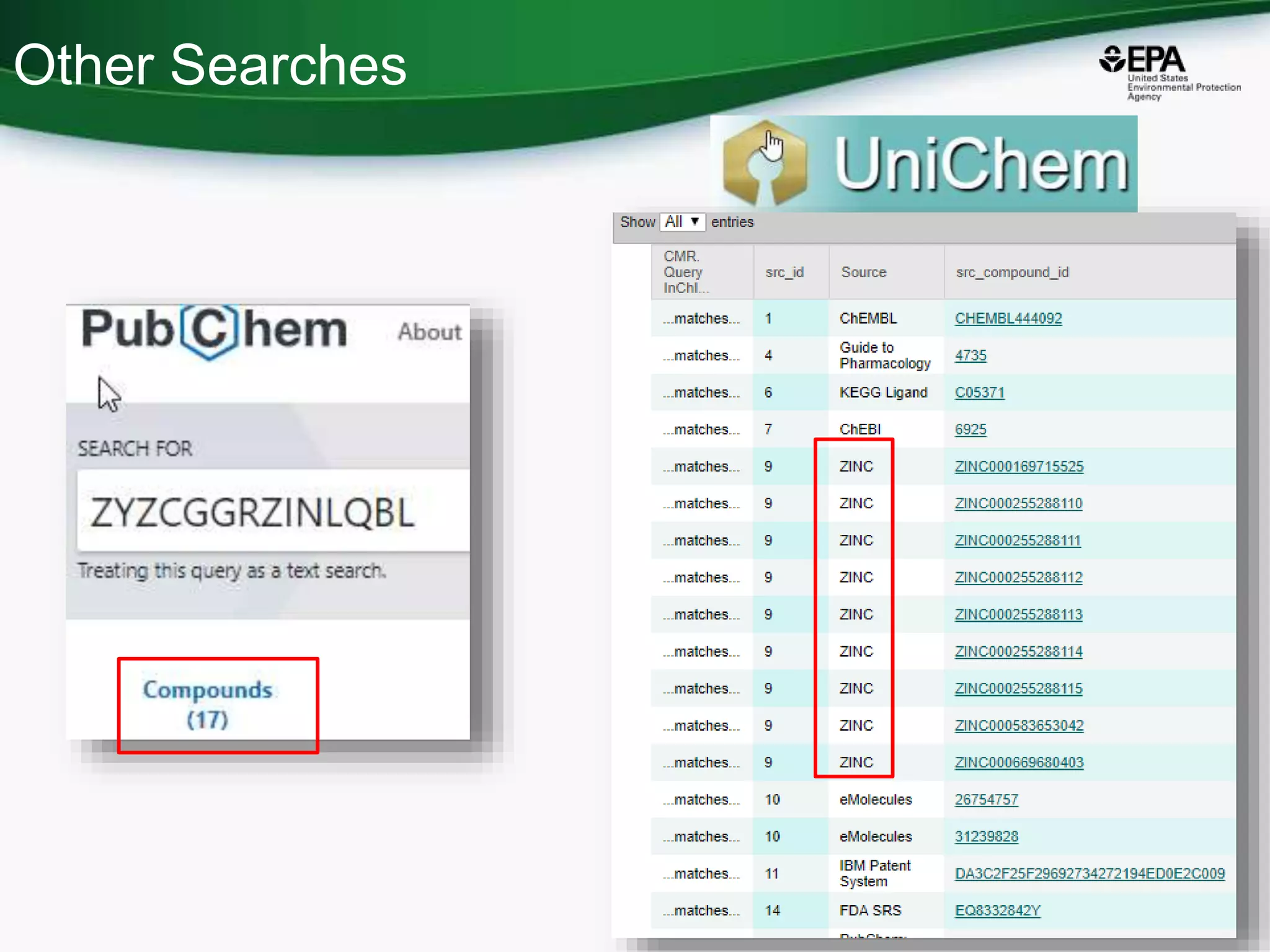Follow the Guide to Pharmacology 4735 link
Screen dimensions: 1270x952
coord(970,356)
